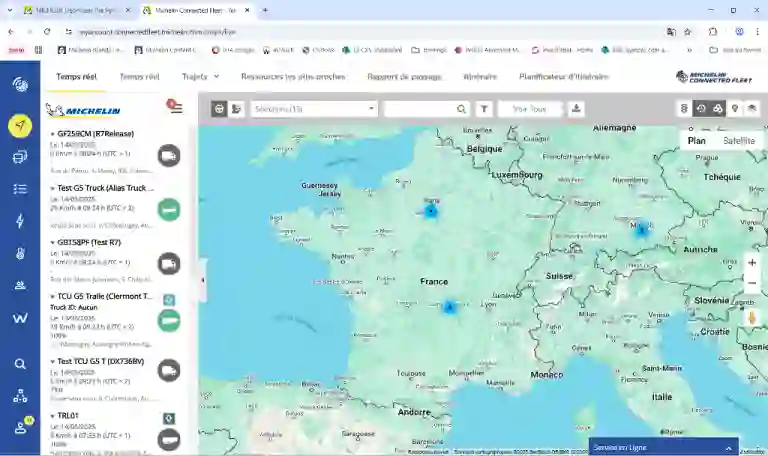Expand the Service en Ligne chat panel chevron

(728, 448)
